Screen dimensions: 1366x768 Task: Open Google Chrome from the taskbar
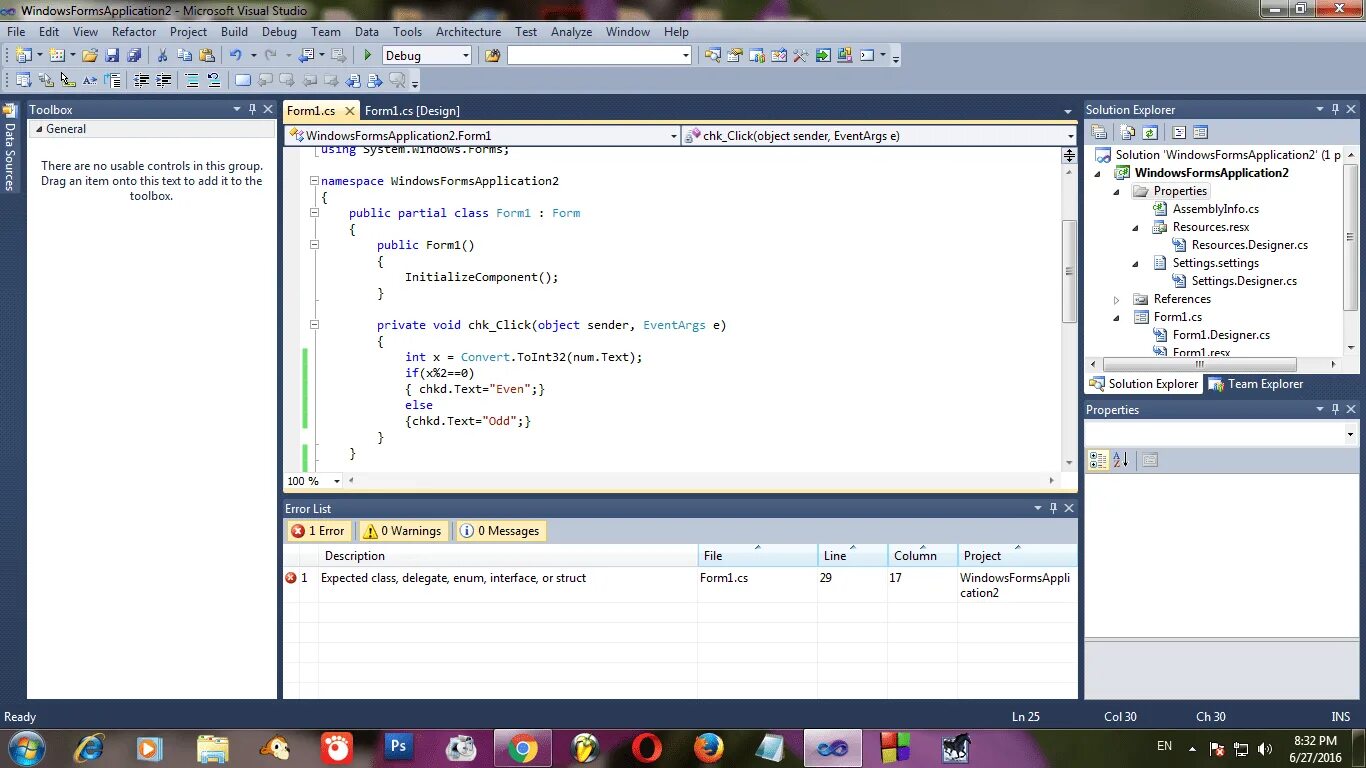(x=522, y=748)
